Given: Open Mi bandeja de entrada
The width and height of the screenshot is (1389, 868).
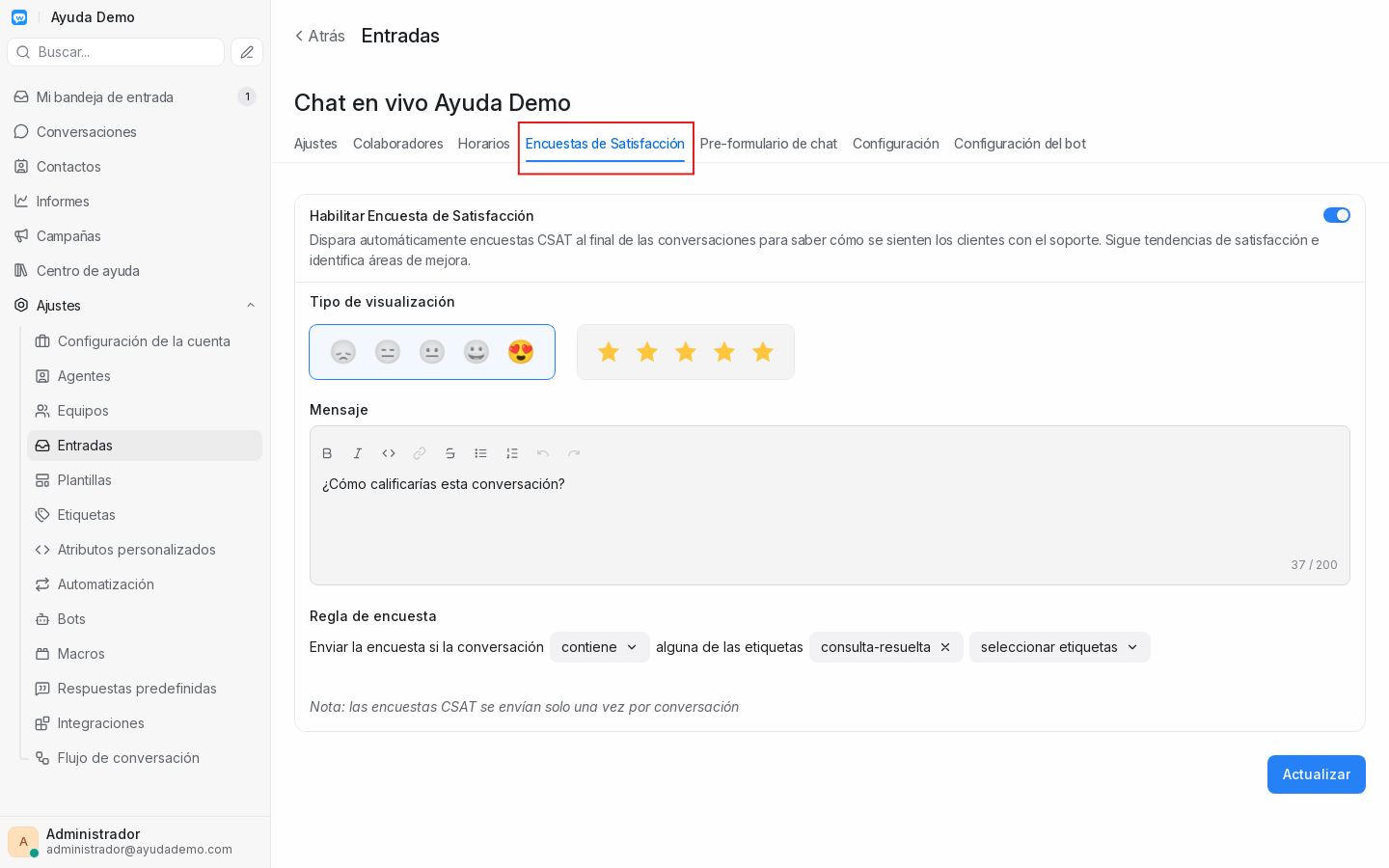Looking at the screenshot, I should [135, 96].
